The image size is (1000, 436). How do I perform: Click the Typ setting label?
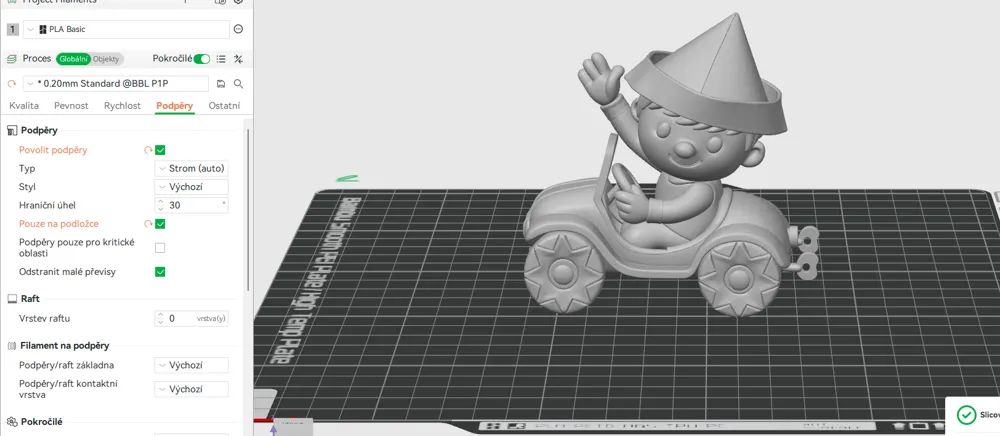pyautogui.click(x=27, y=168)
